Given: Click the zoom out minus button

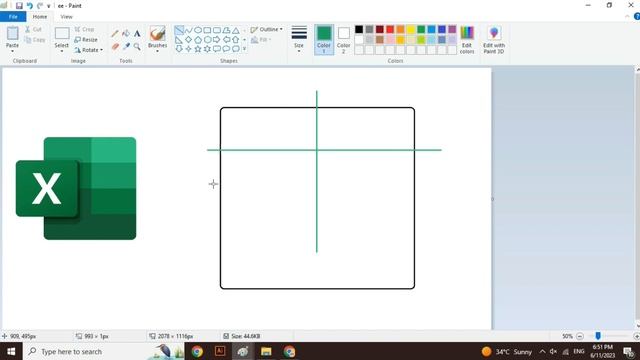Looking at the screenshot, I should [580, 336].
